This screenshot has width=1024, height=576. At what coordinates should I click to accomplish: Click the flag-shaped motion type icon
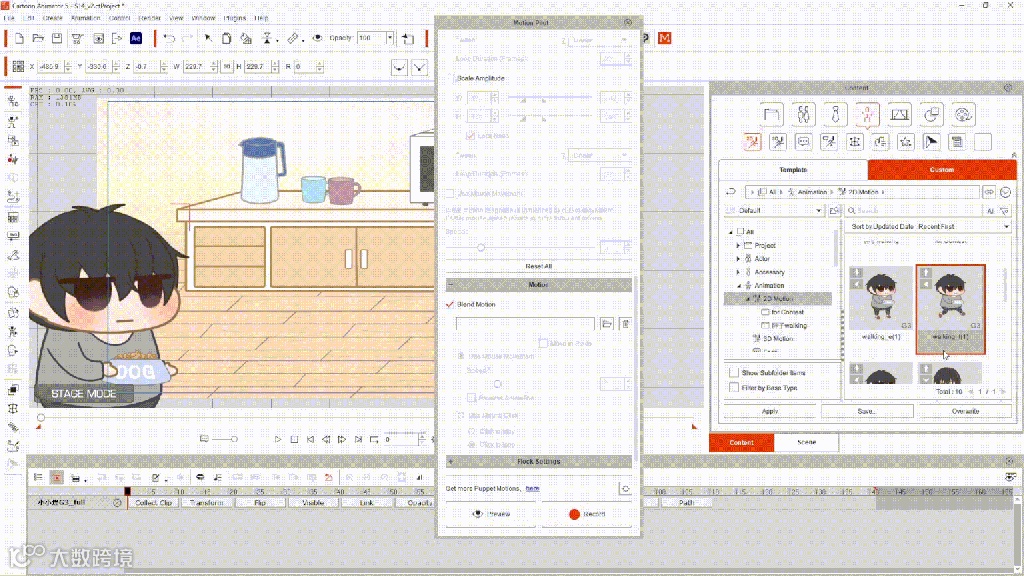coord(931,142)
